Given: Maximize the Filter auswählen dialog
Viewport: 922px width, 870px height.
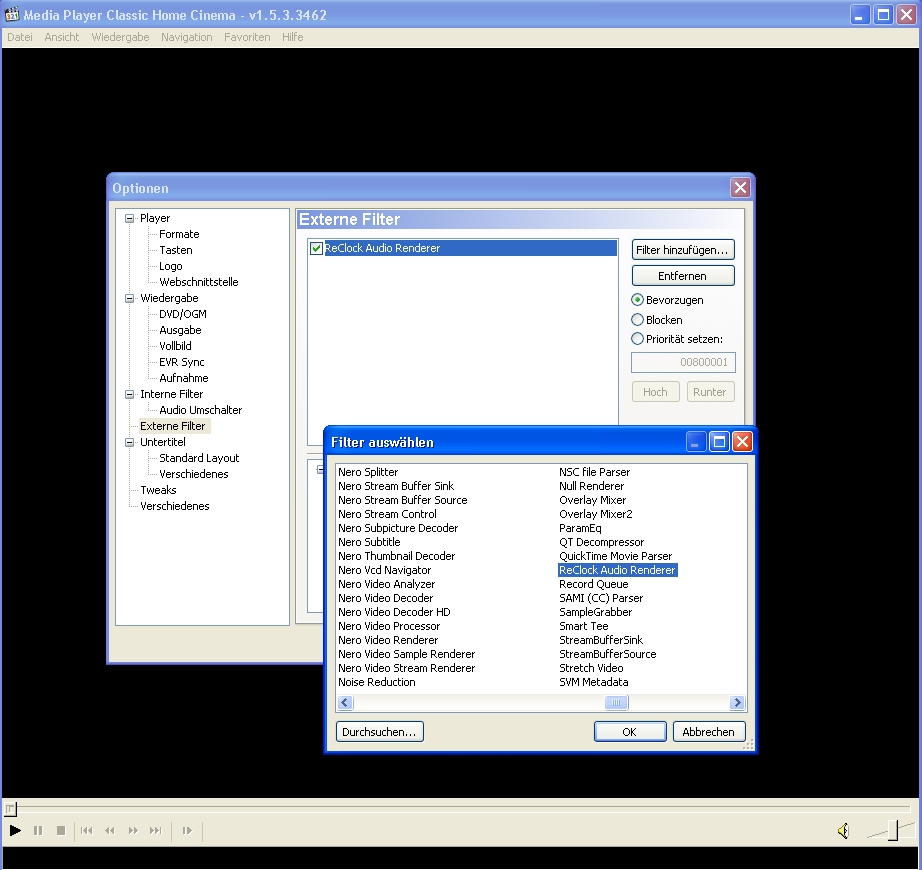Looking at the screenshot, I should 719,441.
